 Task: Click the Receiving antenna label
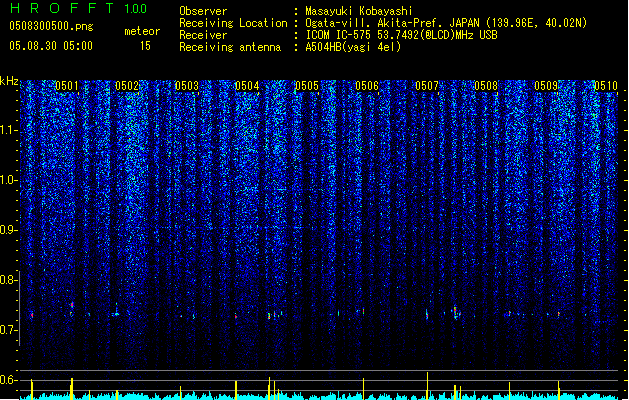230,47
